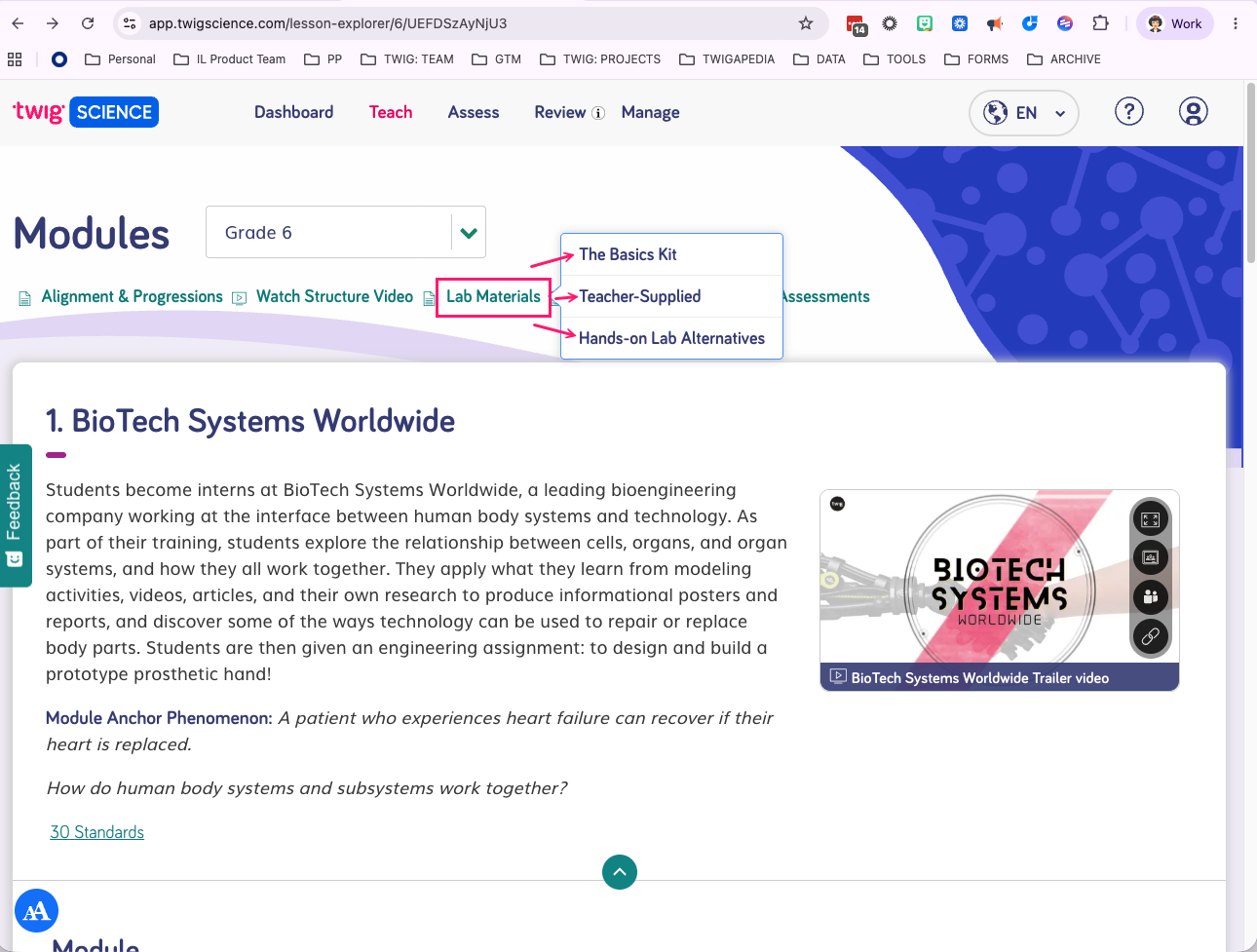This screenshot has height=952, width=1257.
Task: Open the Manage tab
Action: (650, 112)
